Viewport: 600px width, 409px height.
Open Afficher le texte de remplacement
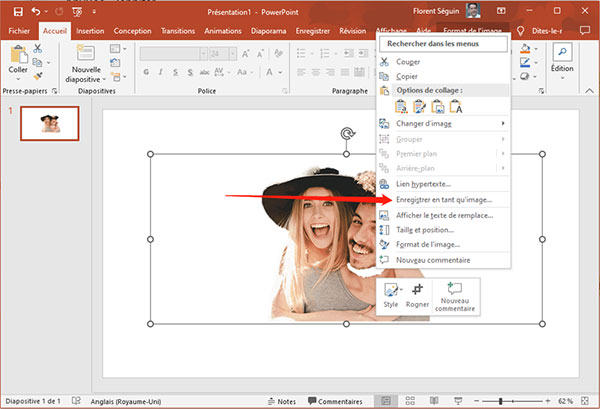[x=443, y=215]
